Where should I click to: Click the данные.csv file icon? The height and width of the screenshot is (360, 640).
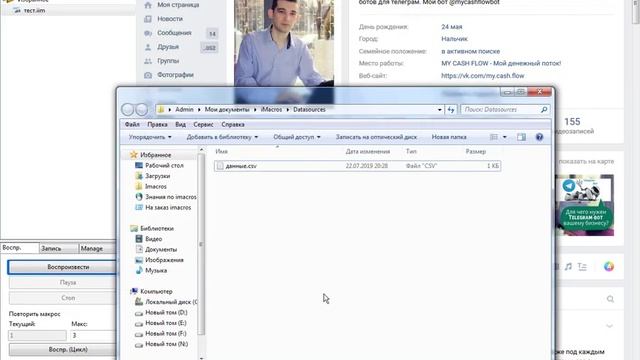220,166
